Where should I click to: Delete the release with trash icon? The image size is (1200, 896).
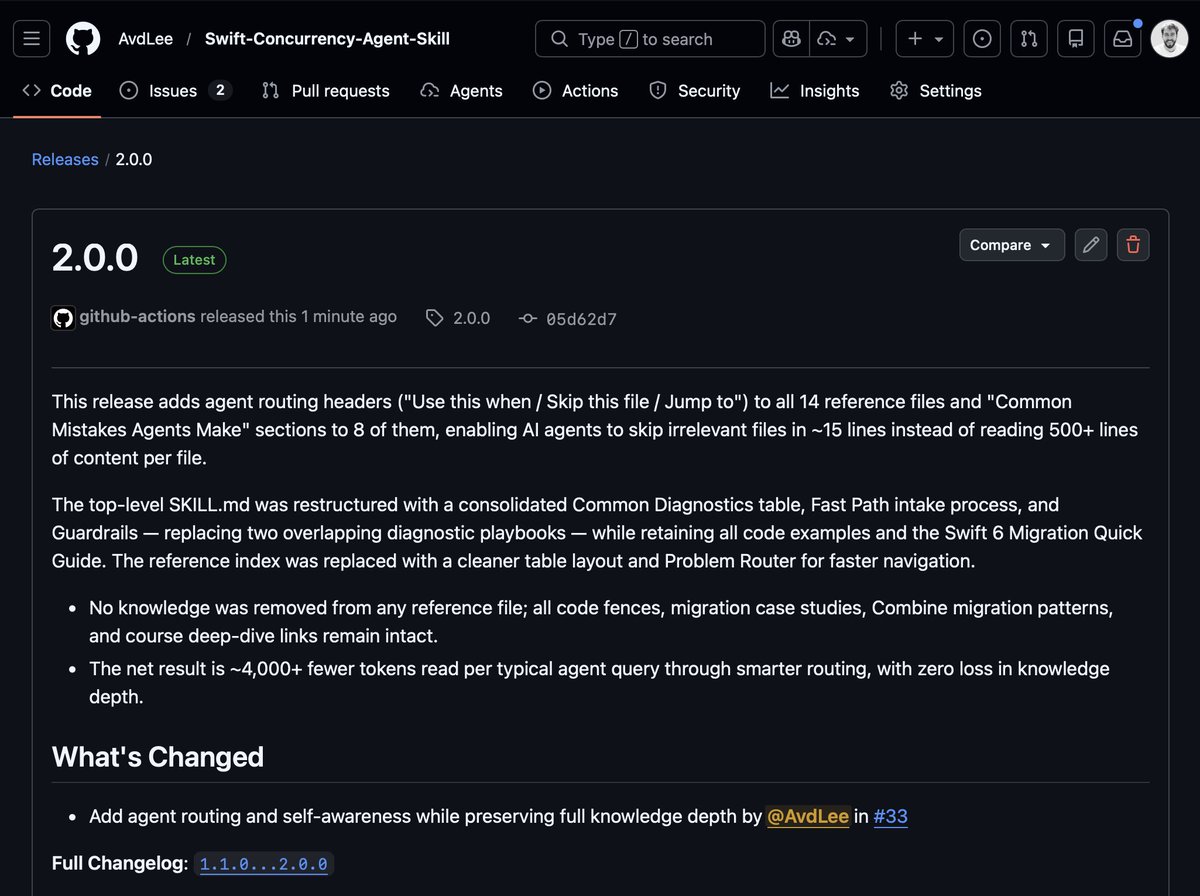1133,245
